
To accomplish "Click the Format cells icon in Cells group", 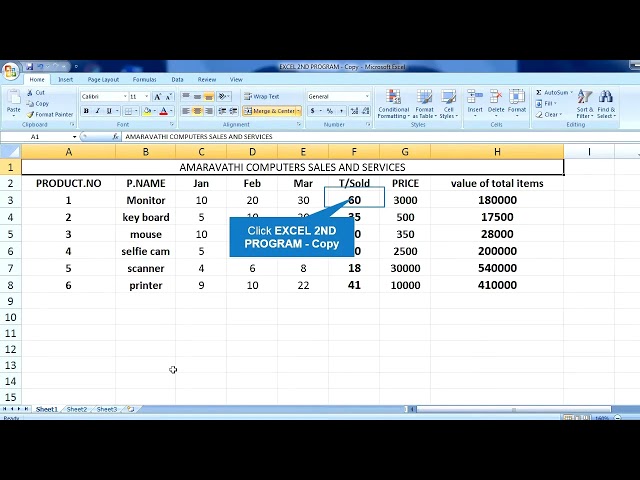I will click(517, 97).
